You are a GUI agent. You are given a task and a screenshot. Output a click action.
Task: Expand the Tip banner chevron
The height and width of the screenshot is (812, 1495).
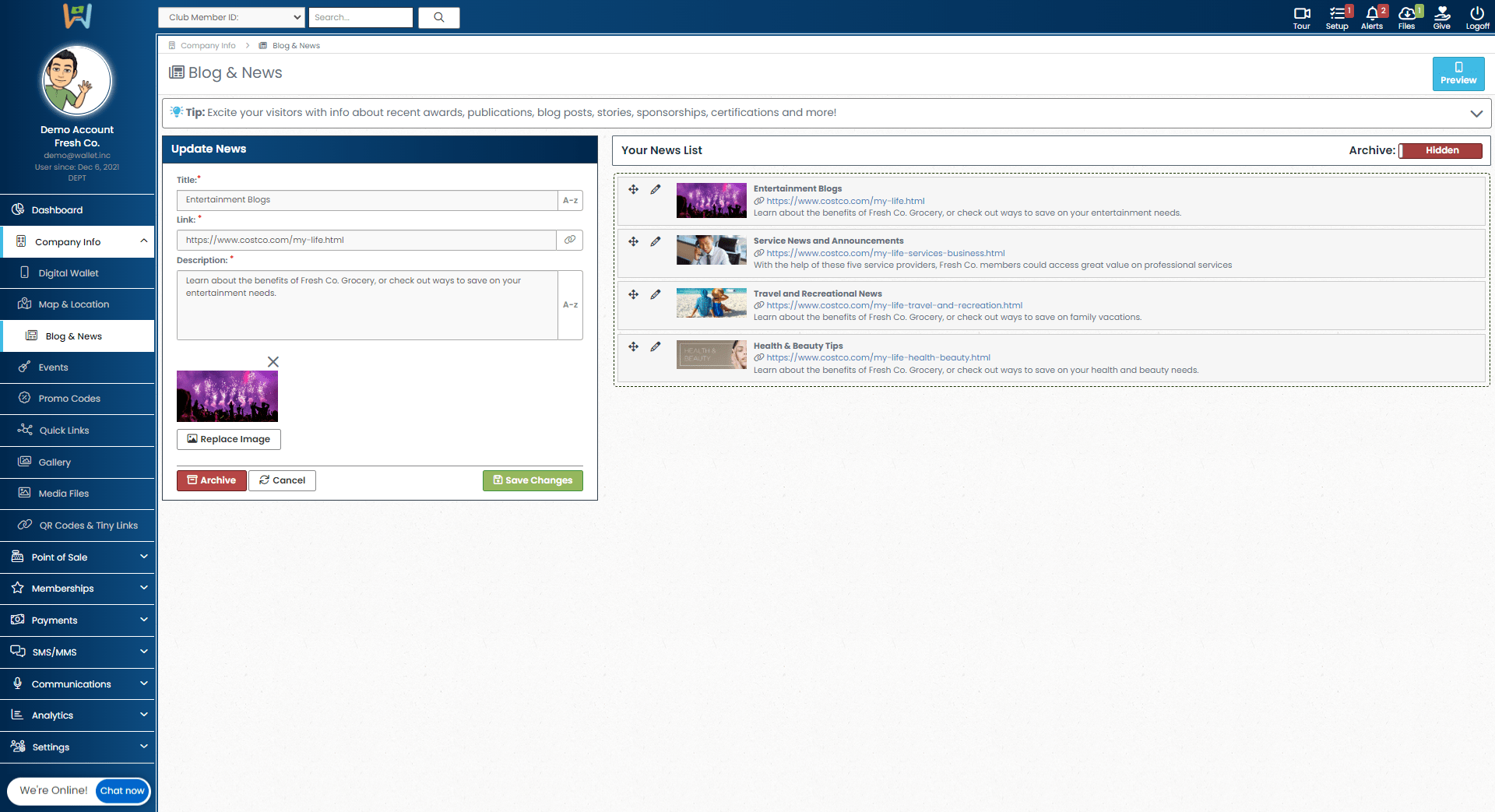[x=1476, y=114]
